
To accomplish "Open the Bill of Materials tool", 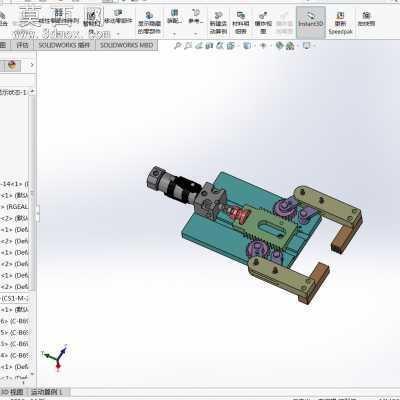I will click(241, 23).
